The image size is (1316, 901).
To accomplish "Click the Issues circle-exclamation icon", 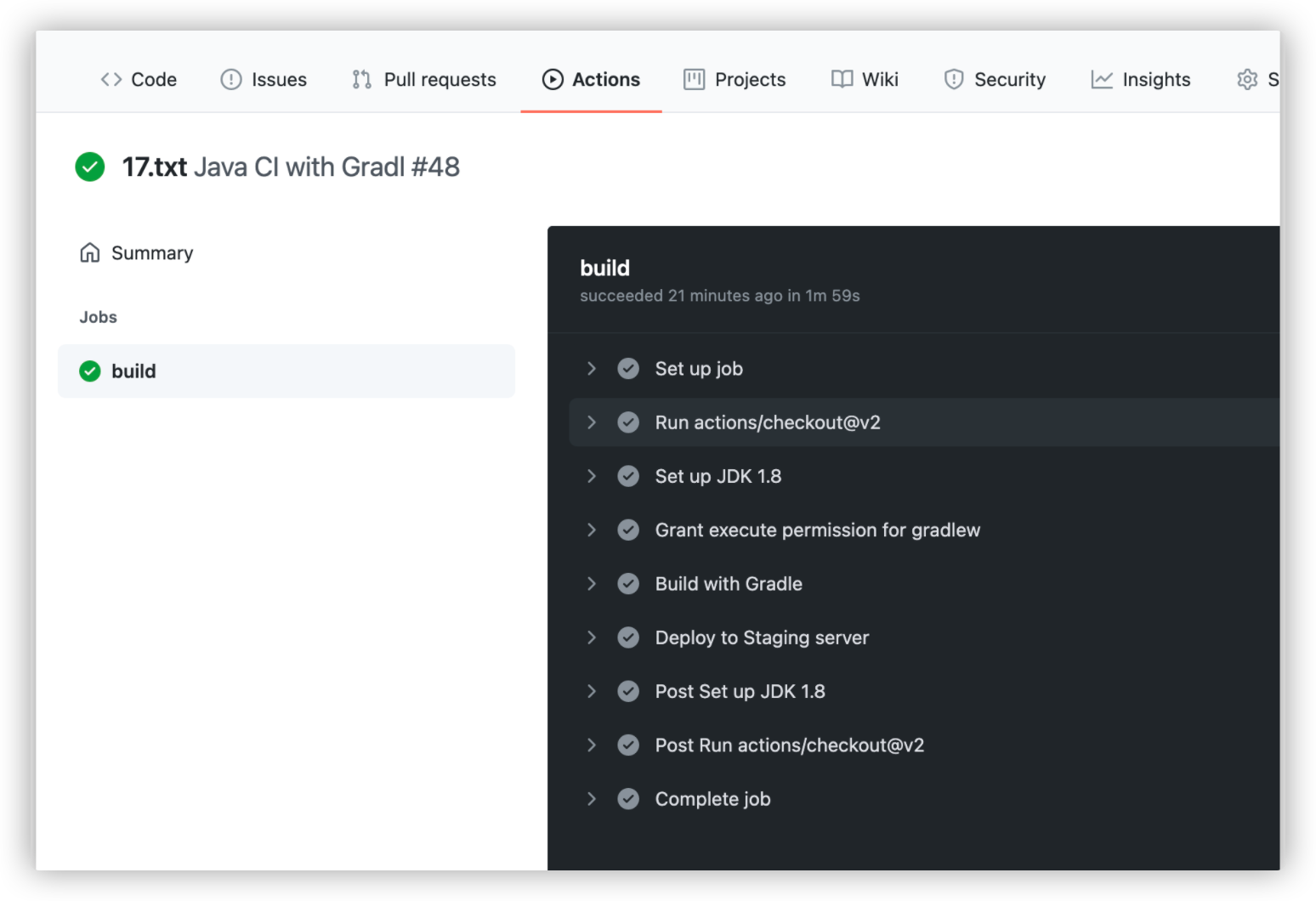I will [231, 79].
